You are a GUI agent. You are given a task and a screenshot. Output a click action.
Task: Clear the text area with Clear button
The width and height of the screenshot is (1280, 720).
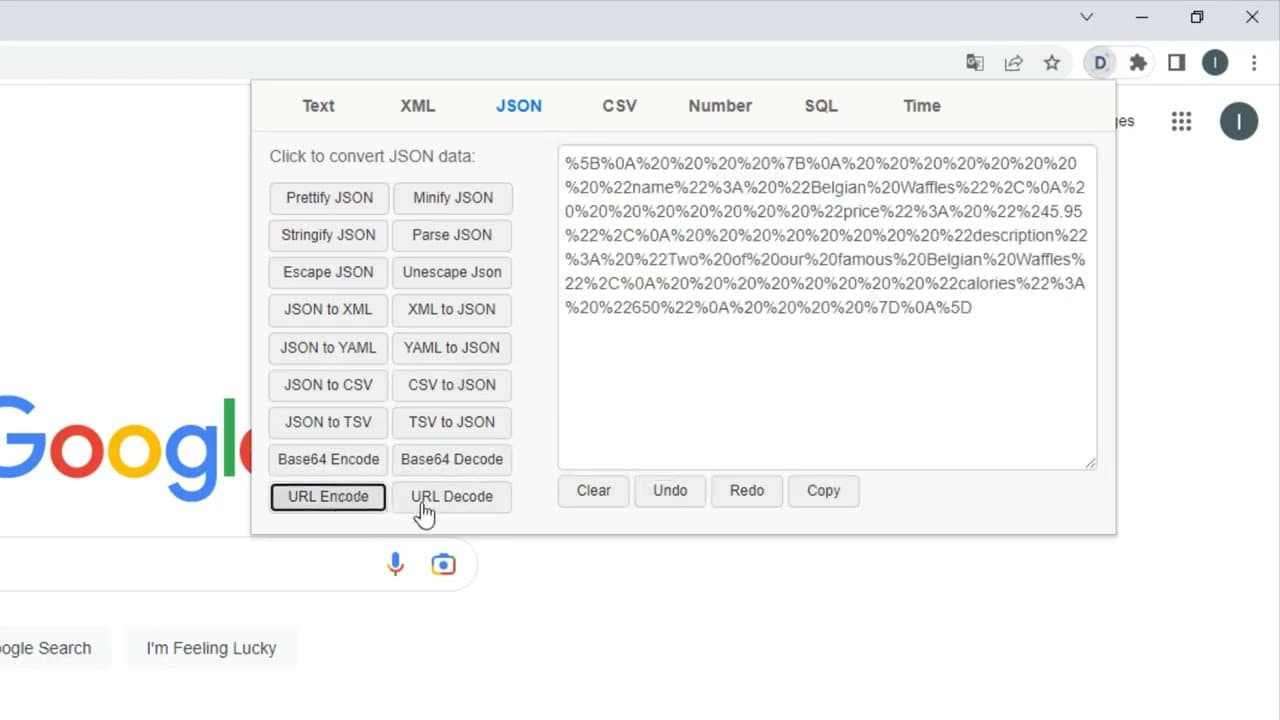coord(594,491)
